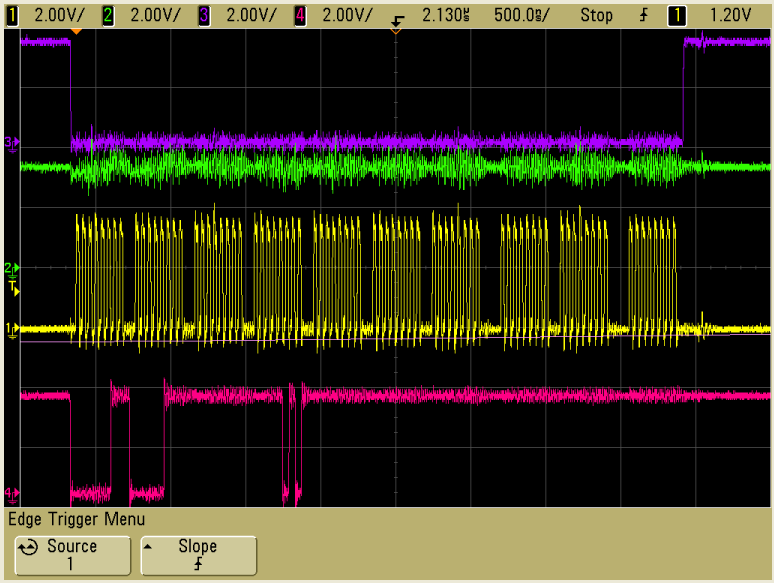Click channel 3 ground level marker on the left edge

[12, 144]
